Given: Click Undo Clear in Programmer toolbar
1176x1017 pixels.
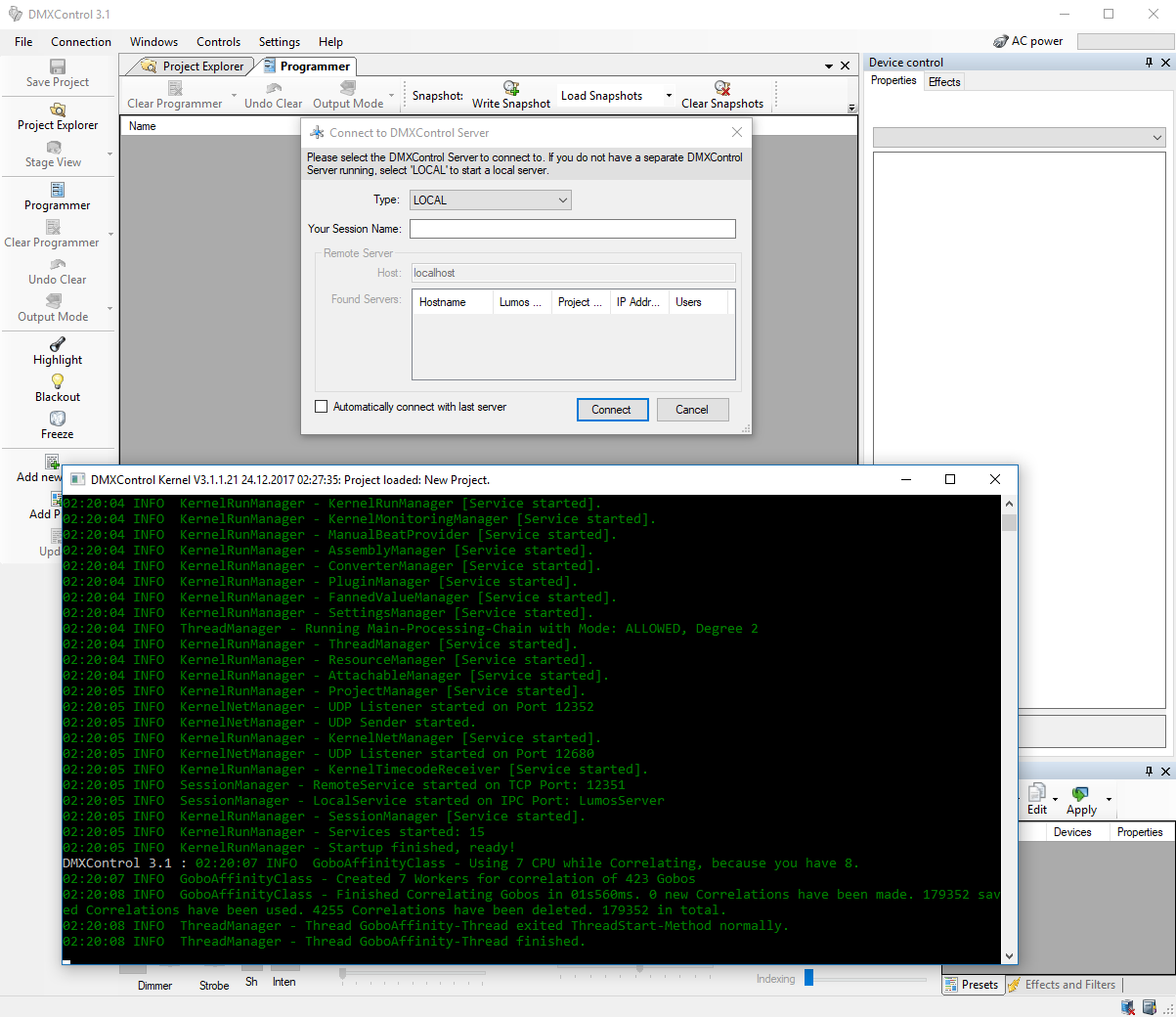Looking at the screenshot, I should (x=274, y=96).
